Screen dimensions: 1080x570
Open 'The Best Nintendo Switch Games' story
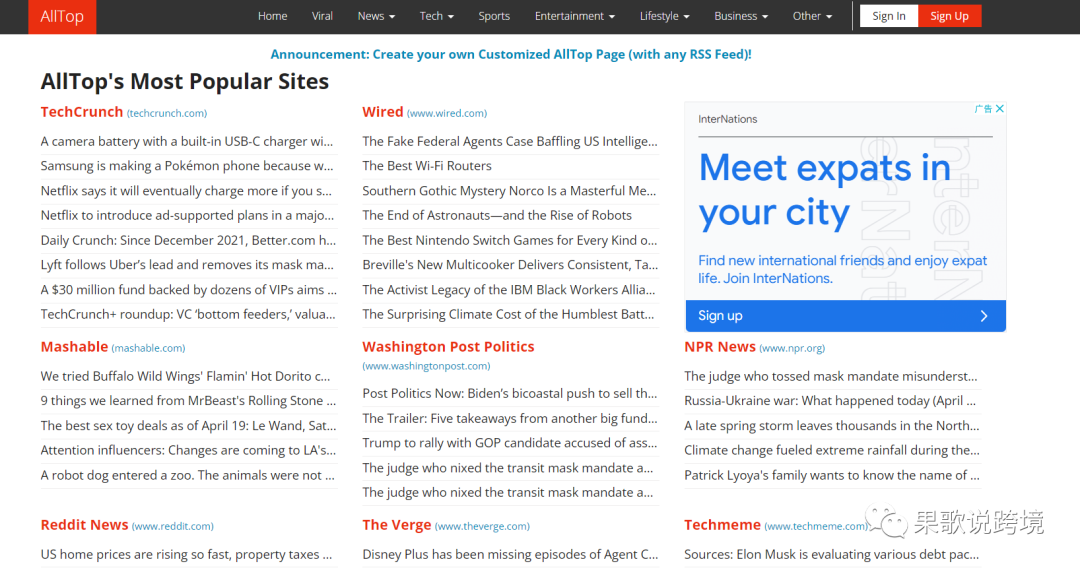click(510, 240)
